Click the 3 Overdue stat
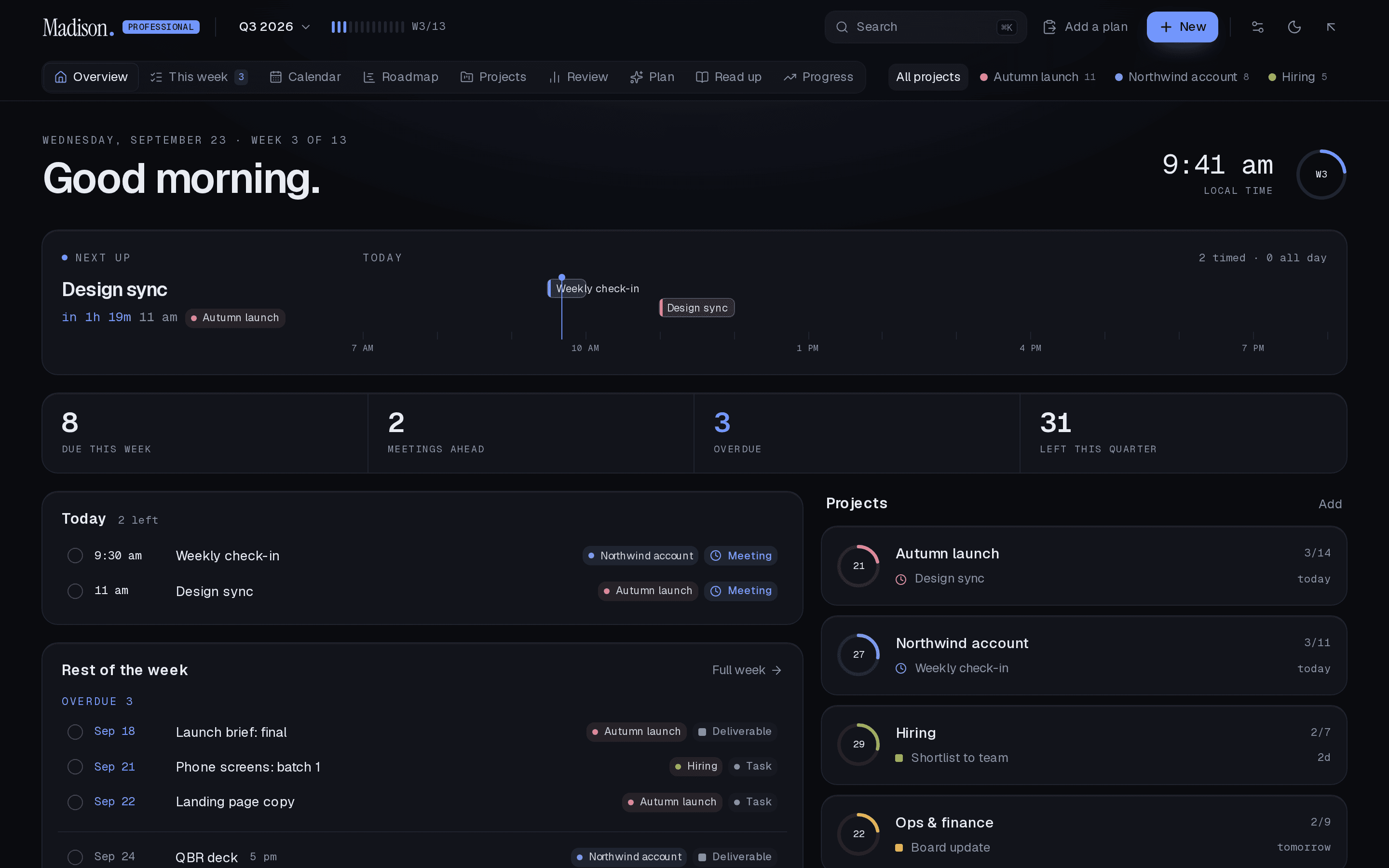This screenshot has height=868, width=1389. (857, 433)
